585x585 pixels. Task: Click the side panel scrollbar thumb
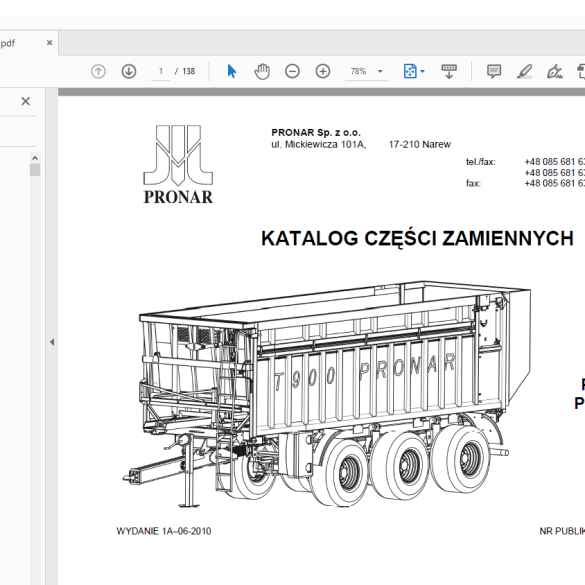click(x=35, y=170)
